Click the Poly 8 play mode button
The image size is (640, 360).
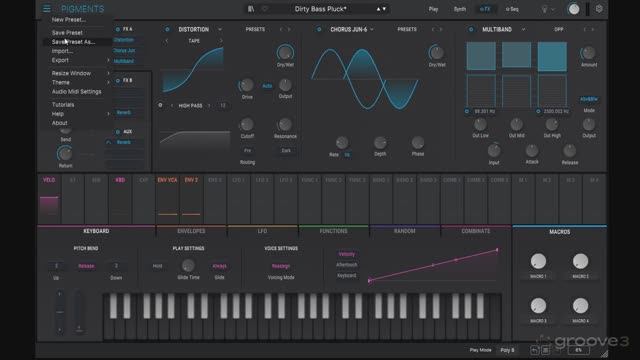[x=507, y=350]
